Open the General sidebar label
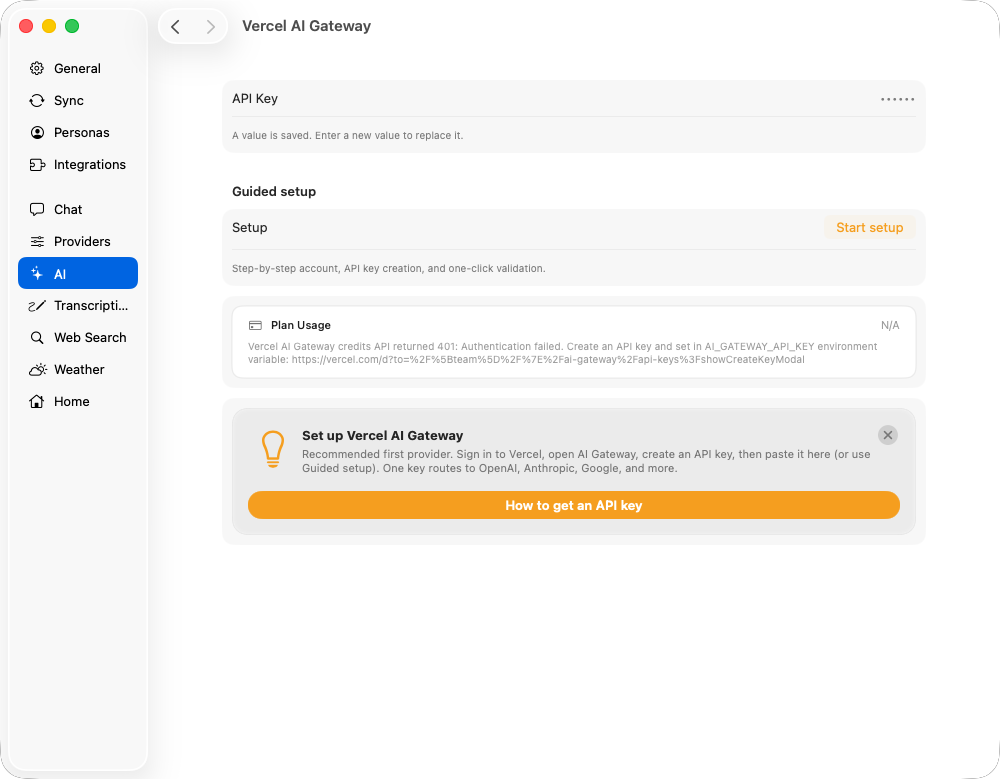Viewport: 1000px width, 779px height. [x=77, y=68]
